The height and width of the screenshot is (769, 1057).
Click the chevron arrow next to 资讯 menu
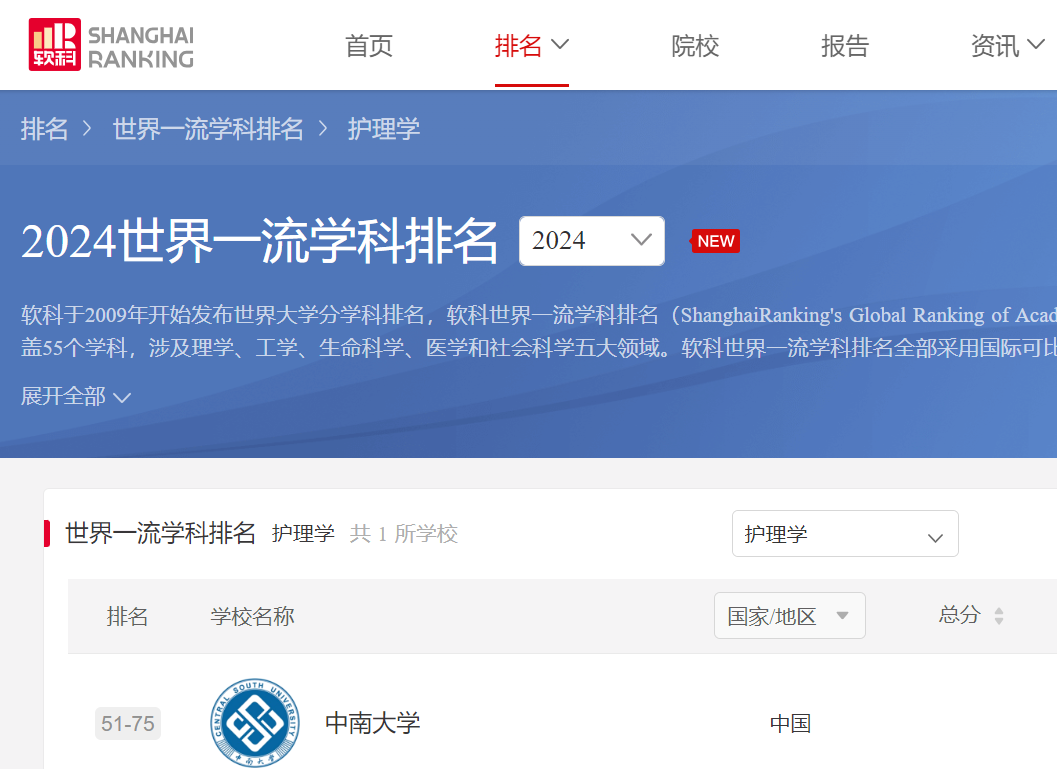pos(1037,45)
